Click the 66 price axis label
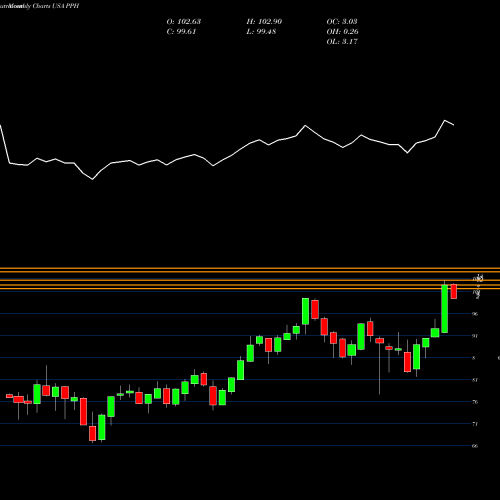 tap(475, 446)
